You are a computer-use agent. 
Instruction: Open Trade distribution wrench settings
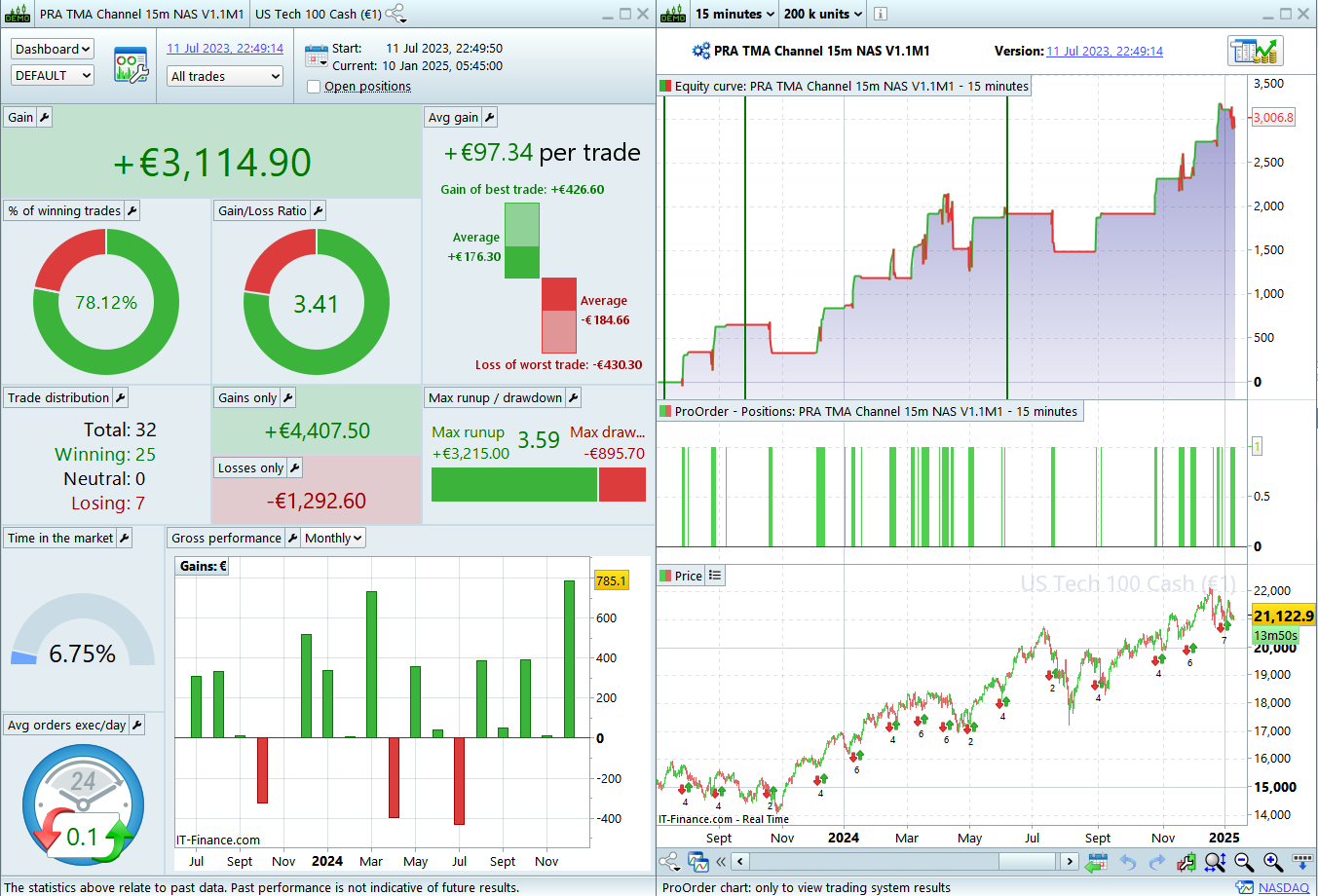click(x=120, y=397)
